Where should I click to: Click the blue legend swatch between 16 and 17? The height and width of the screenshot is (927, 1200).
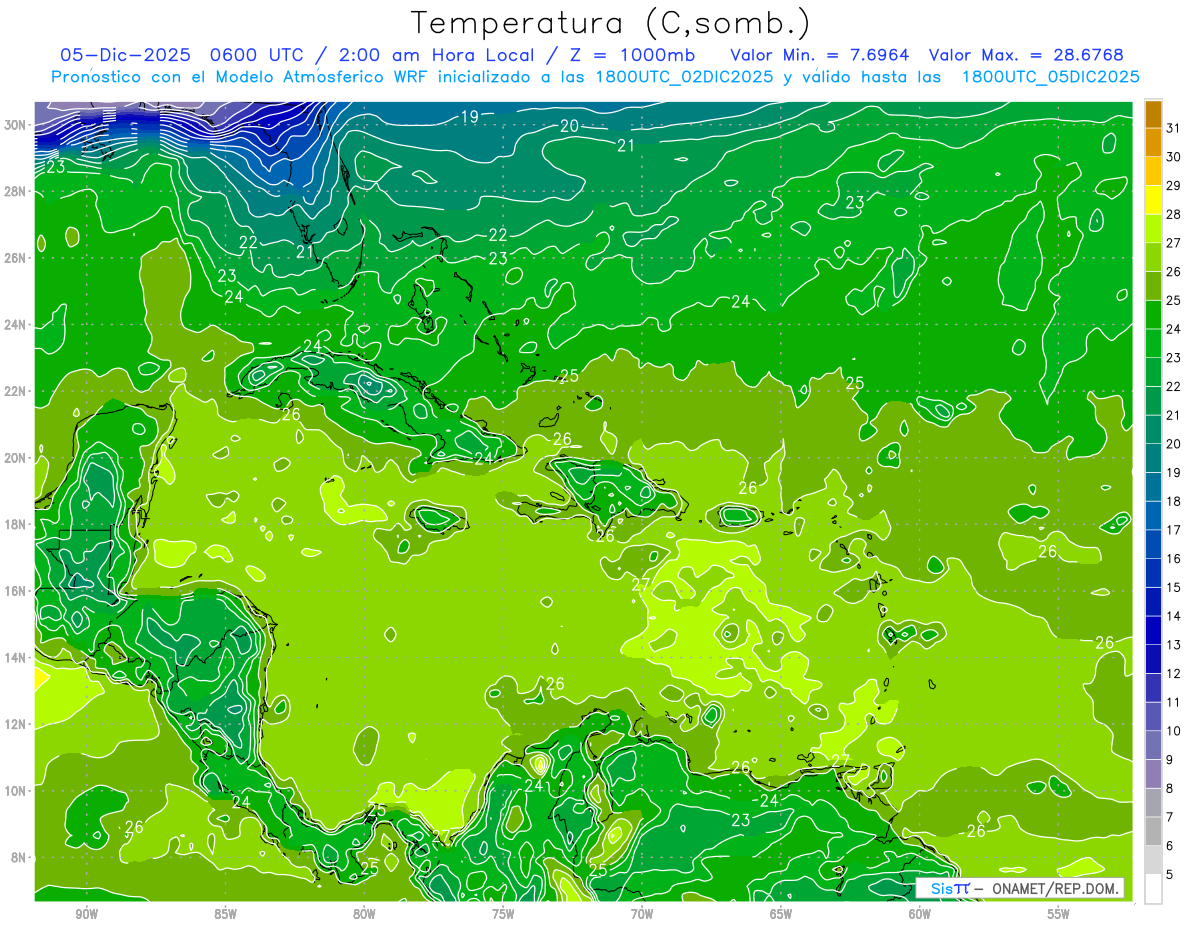pyautogui.click(x=1154, y=544)
